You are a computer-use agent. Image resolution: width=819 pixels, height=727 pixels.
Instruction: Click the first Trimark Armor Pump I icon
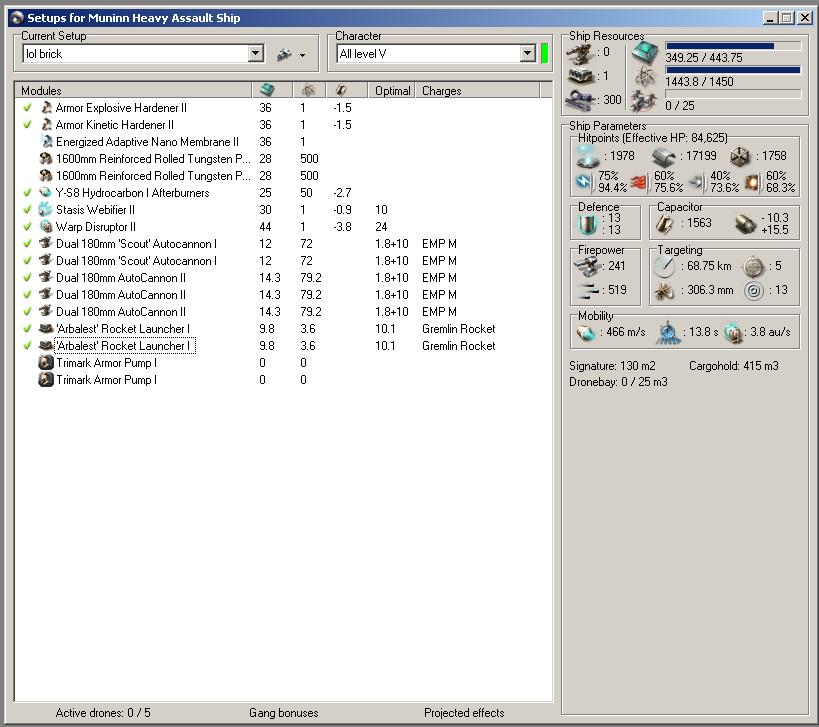point(46,363)
